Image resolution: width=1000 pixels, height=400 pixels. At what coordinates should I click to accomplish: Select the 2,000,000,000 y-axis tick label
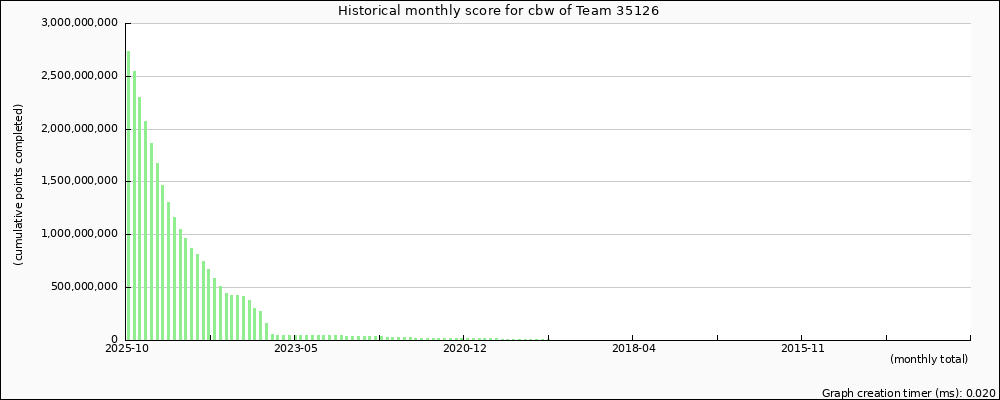click(x=79, y=129)
